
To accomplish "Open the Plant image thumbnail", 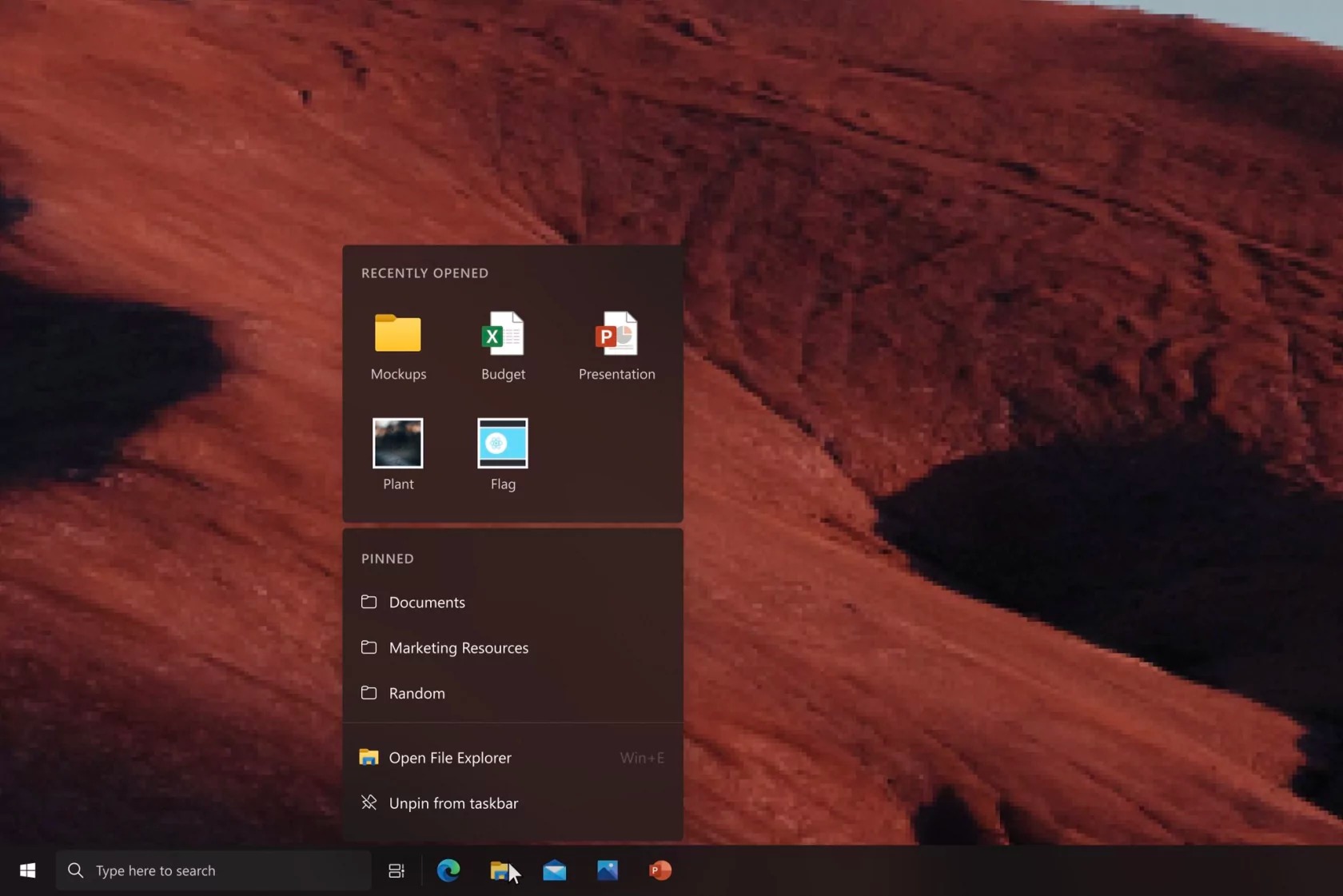I will tap(398, 452).
